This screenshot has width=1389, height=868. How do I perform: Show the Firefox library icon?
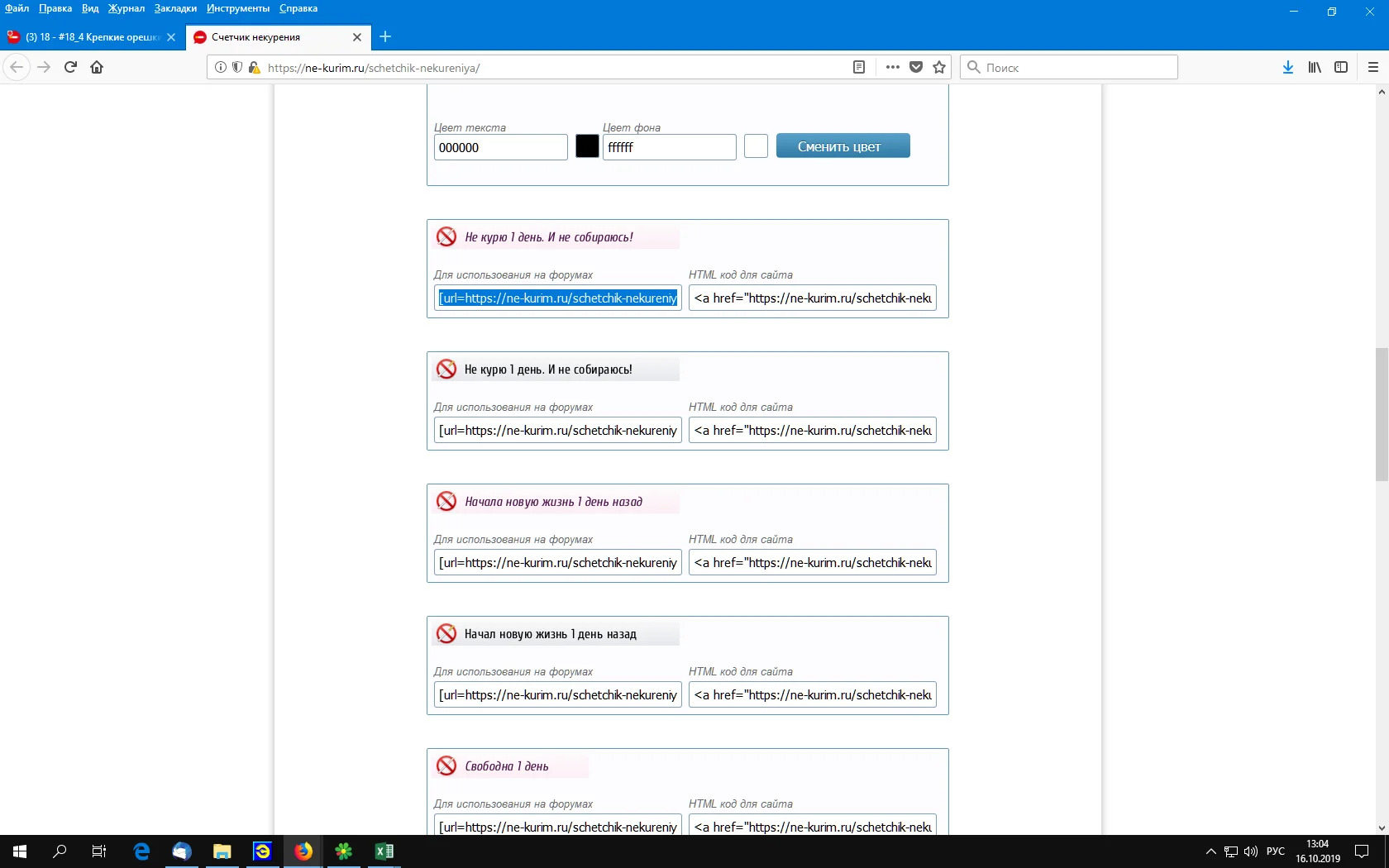1314,67
